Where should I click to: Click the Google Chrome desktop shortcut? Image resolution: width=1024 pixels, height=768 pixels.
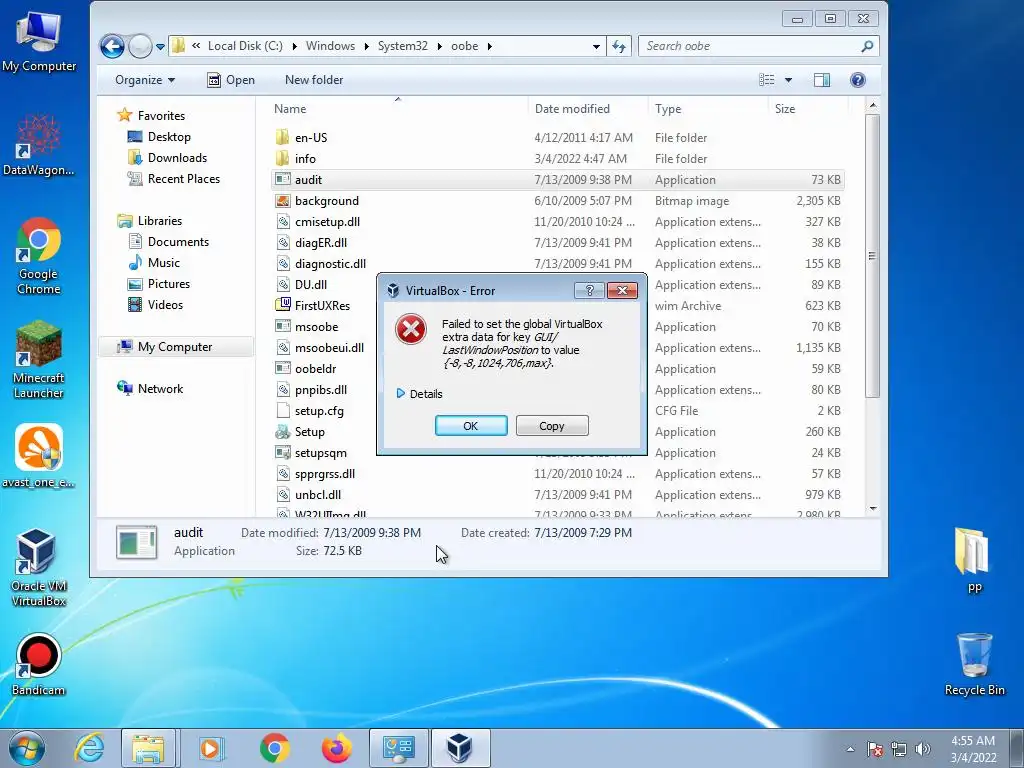click(39, 255)
